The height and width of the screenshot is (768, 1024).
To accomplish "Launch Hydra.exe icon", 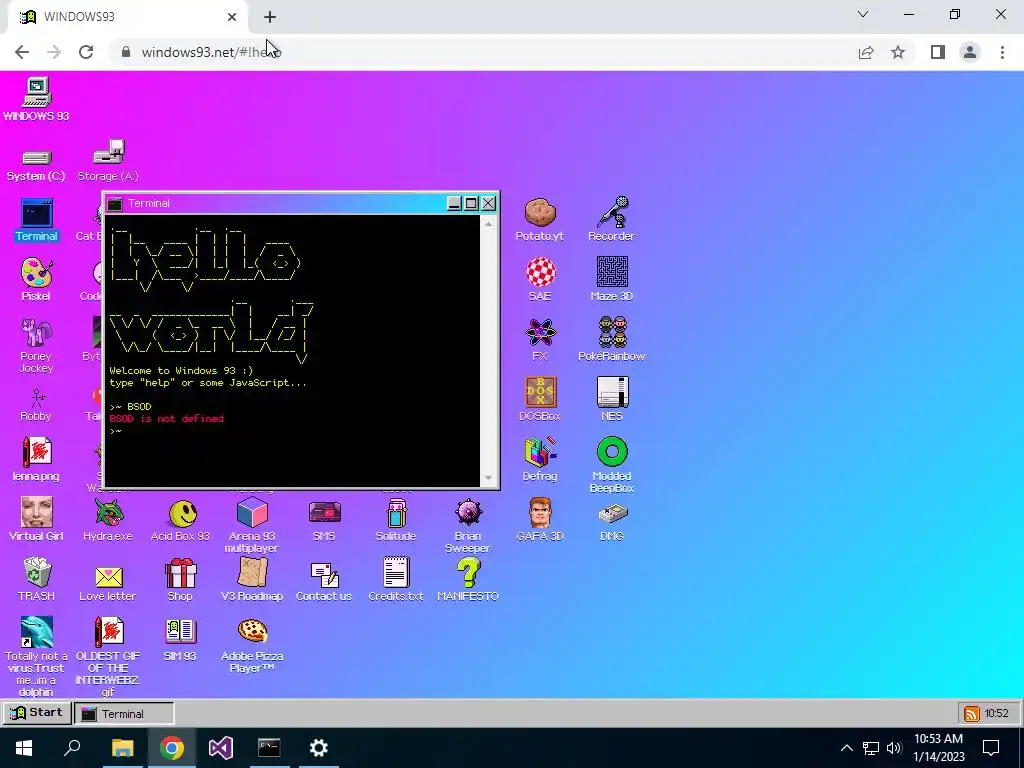I will (x=108, y=513).
